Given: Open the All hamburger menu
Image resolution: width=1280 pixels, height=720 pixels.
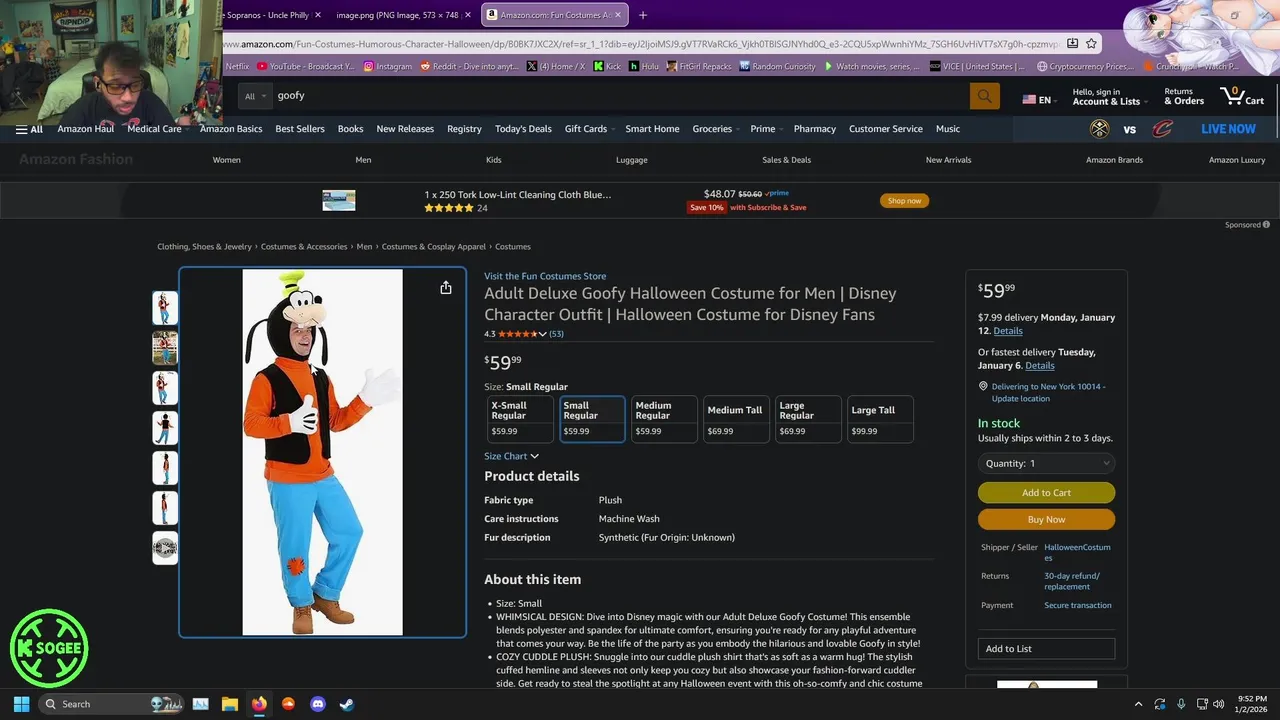Looking at the screenshot, I should coord(29,129).
